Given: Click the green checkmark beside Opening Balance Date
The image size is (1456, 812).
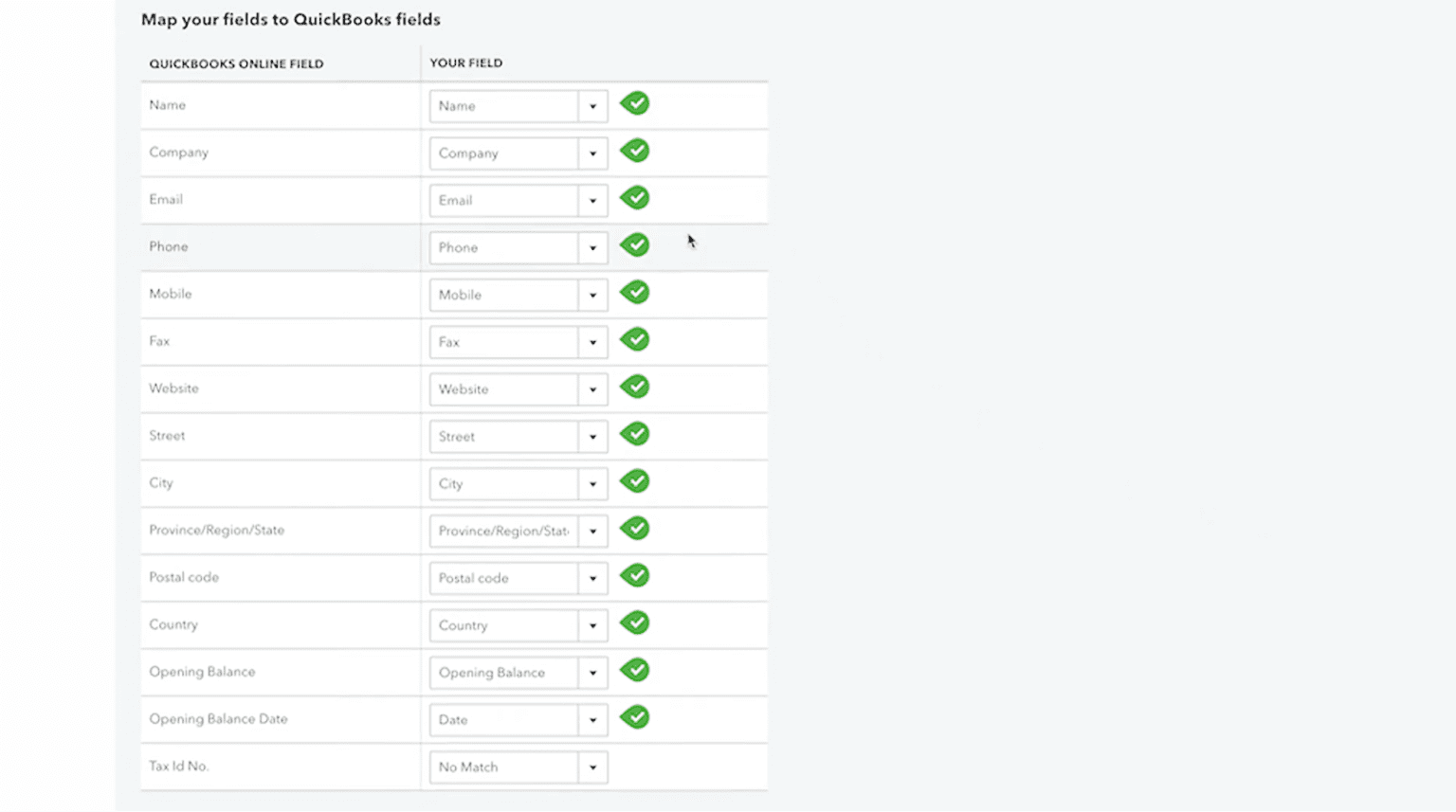Looking at the screenshot, I should (634, 717).
